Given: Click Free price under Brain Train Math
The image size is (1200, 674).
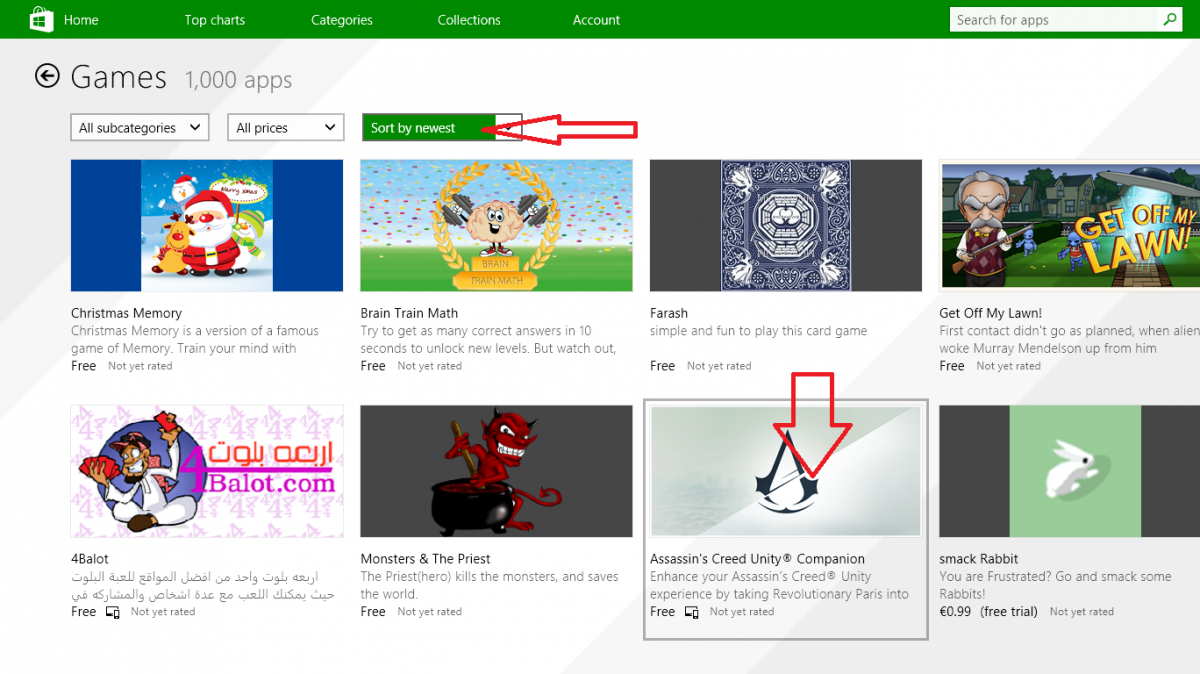Looking at the screenshot, I should point(373,366).
